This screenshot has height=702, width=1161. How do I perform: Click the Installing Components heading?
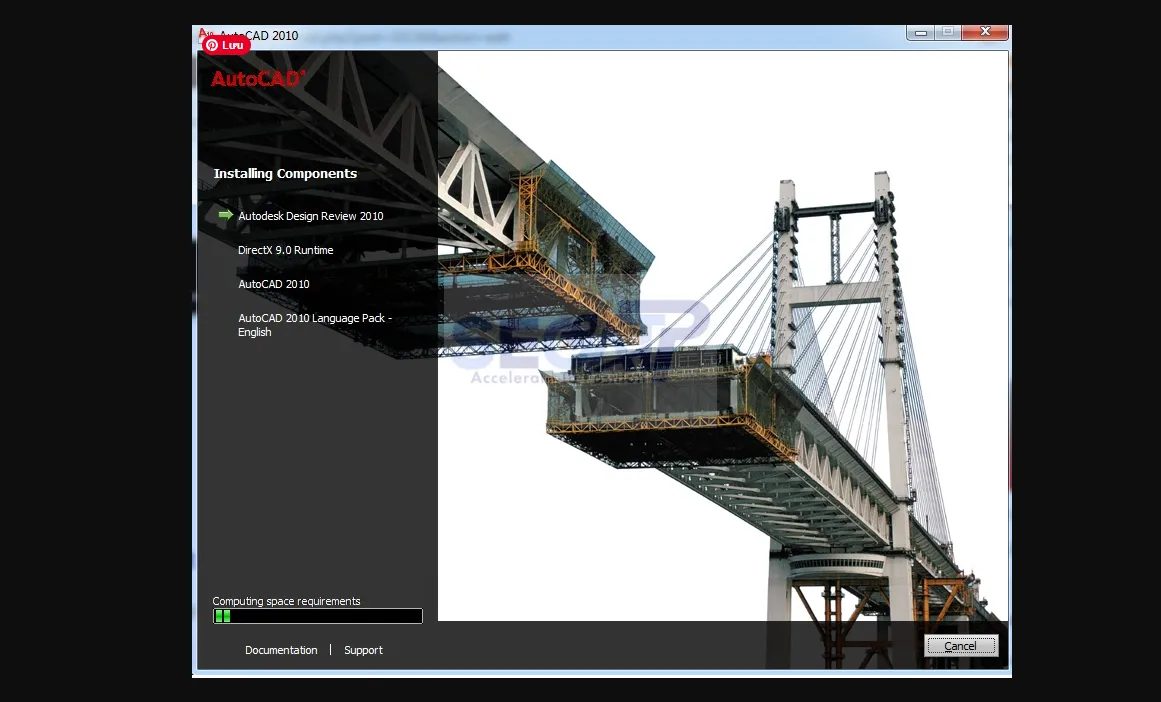point(285,173)
